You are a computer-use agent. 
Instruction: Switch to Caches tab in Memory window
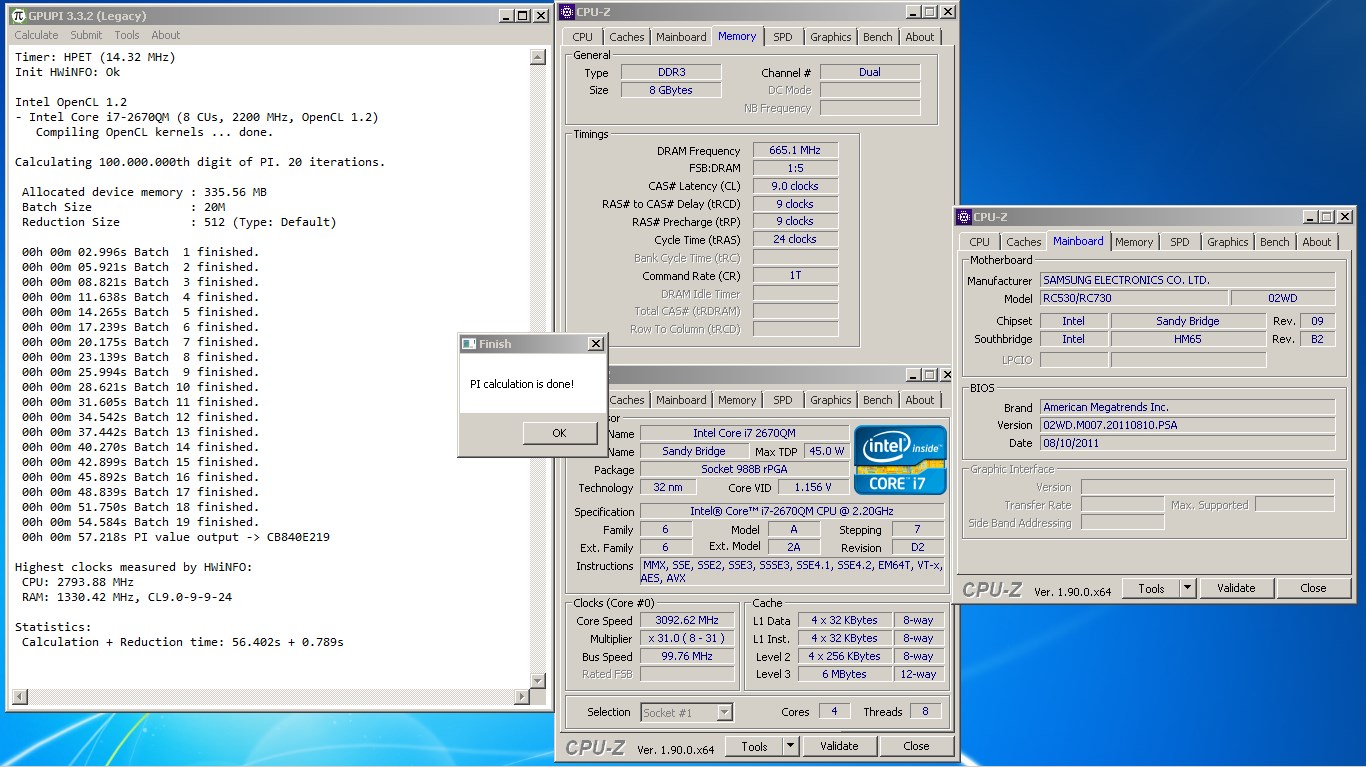tap(627, 37)
